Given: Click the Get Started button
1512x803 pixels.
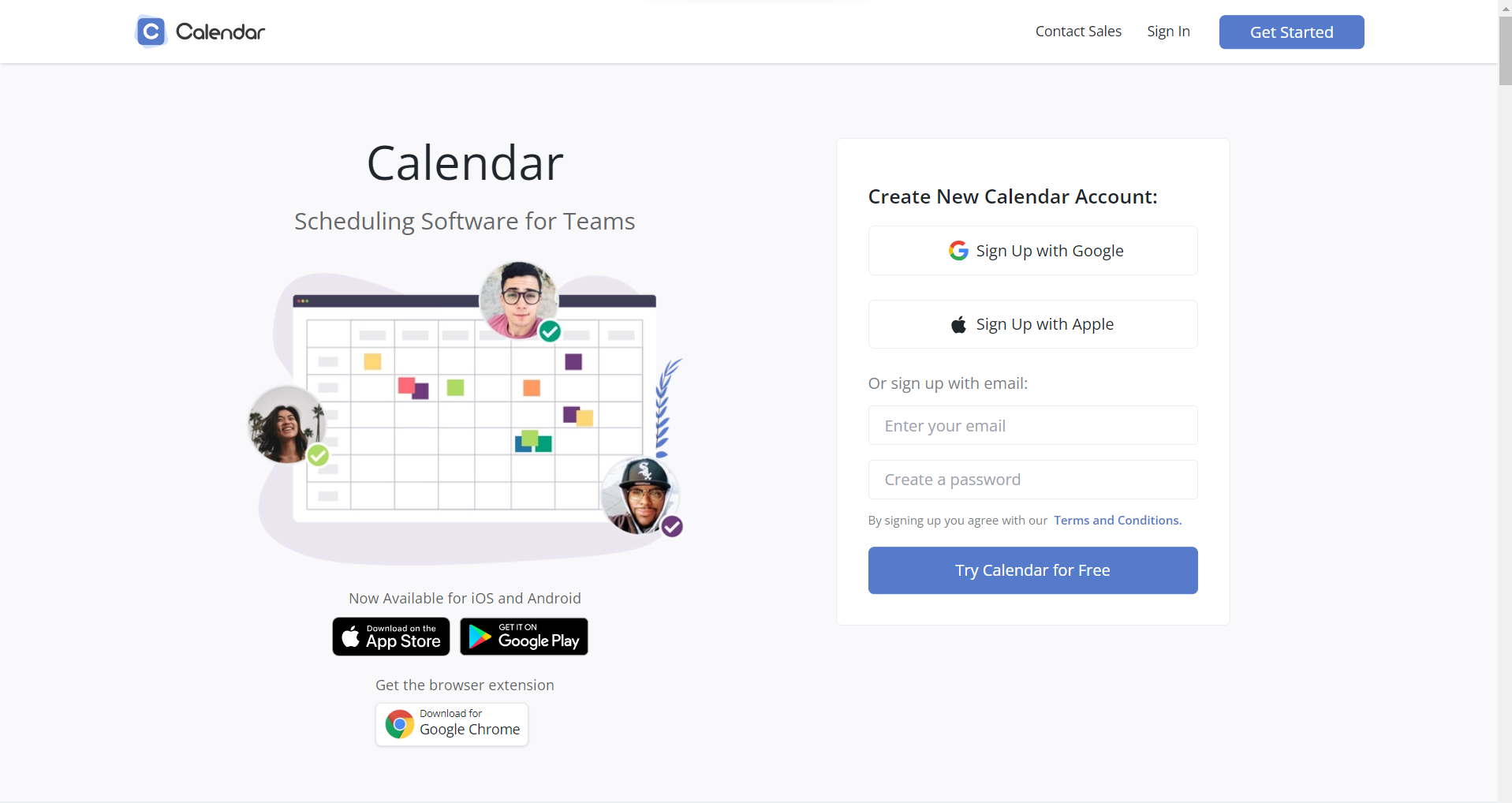Looking at the screenshot, I should pyautogui.click(x=1291, y=32).
